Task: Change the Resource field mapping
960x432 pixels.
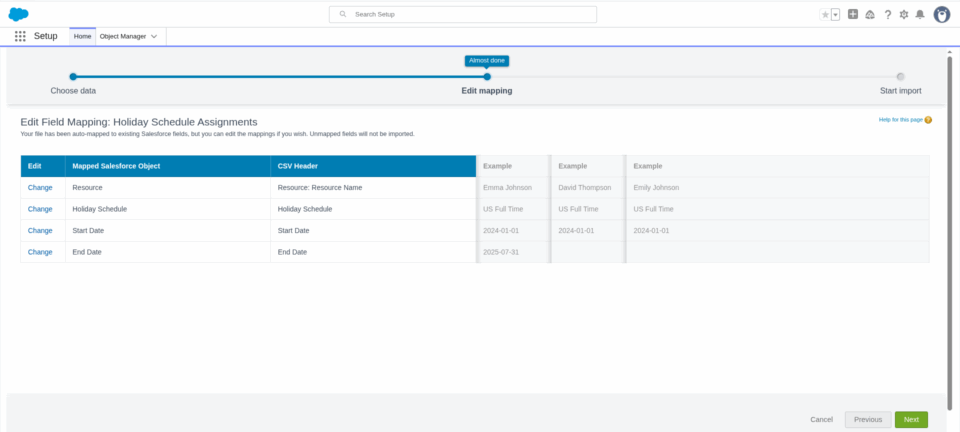Action: pyautogui.click(x=40, y=187)
